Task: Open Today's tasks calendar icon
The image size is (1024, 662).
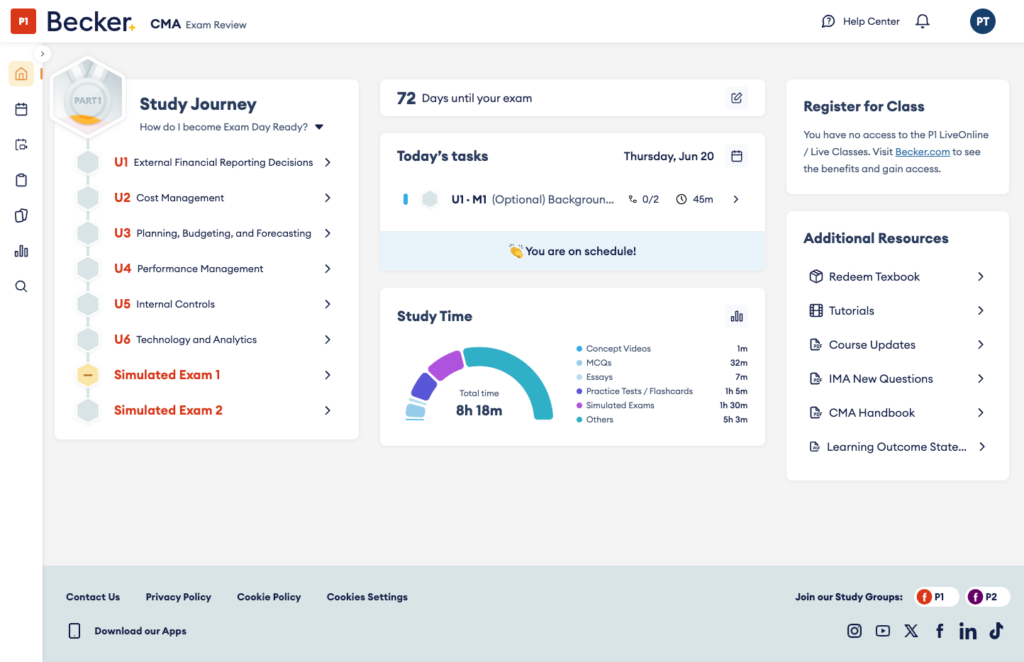Action: (736, 156)
